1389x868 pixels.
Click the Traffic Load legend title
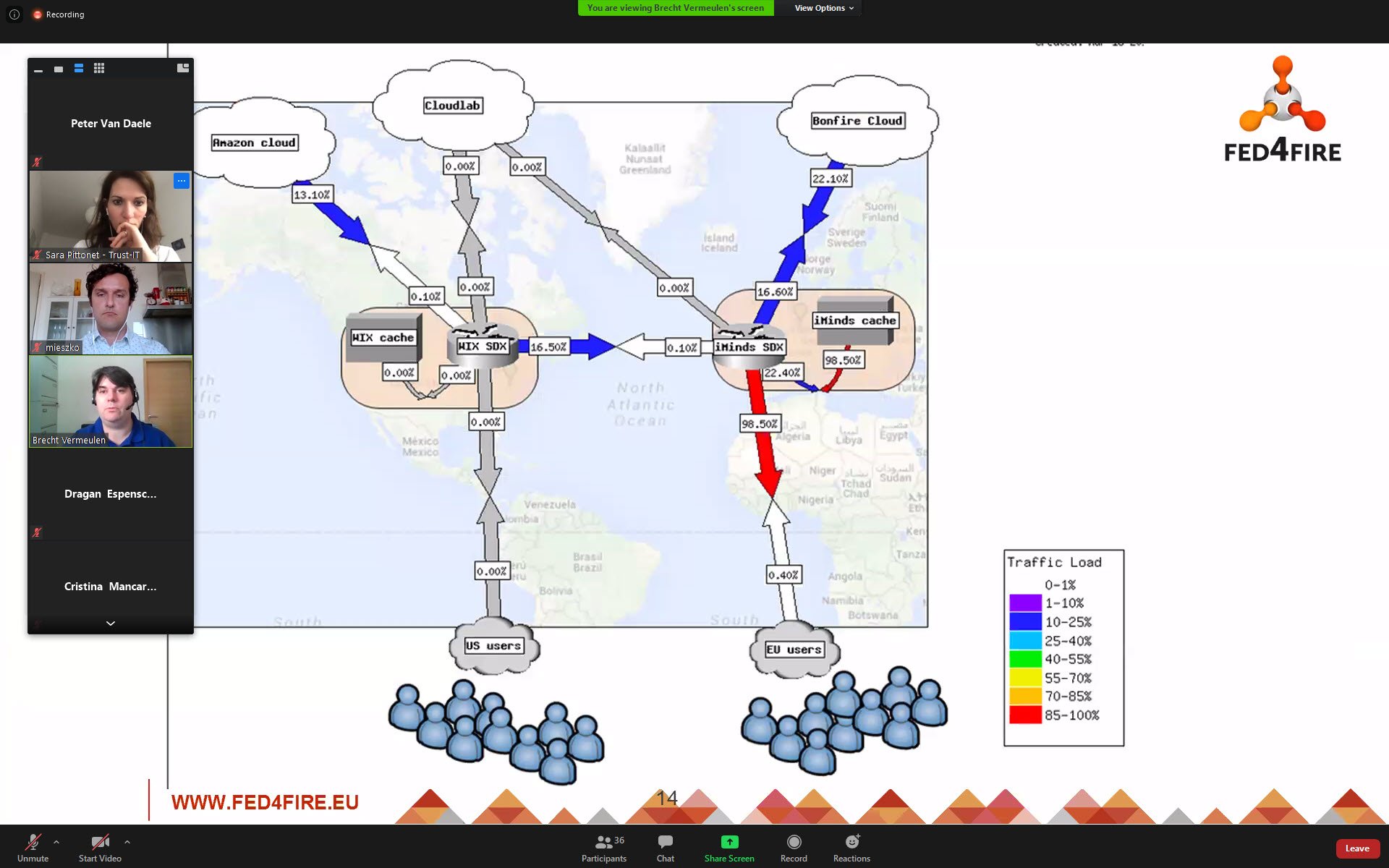[1054, 562]
